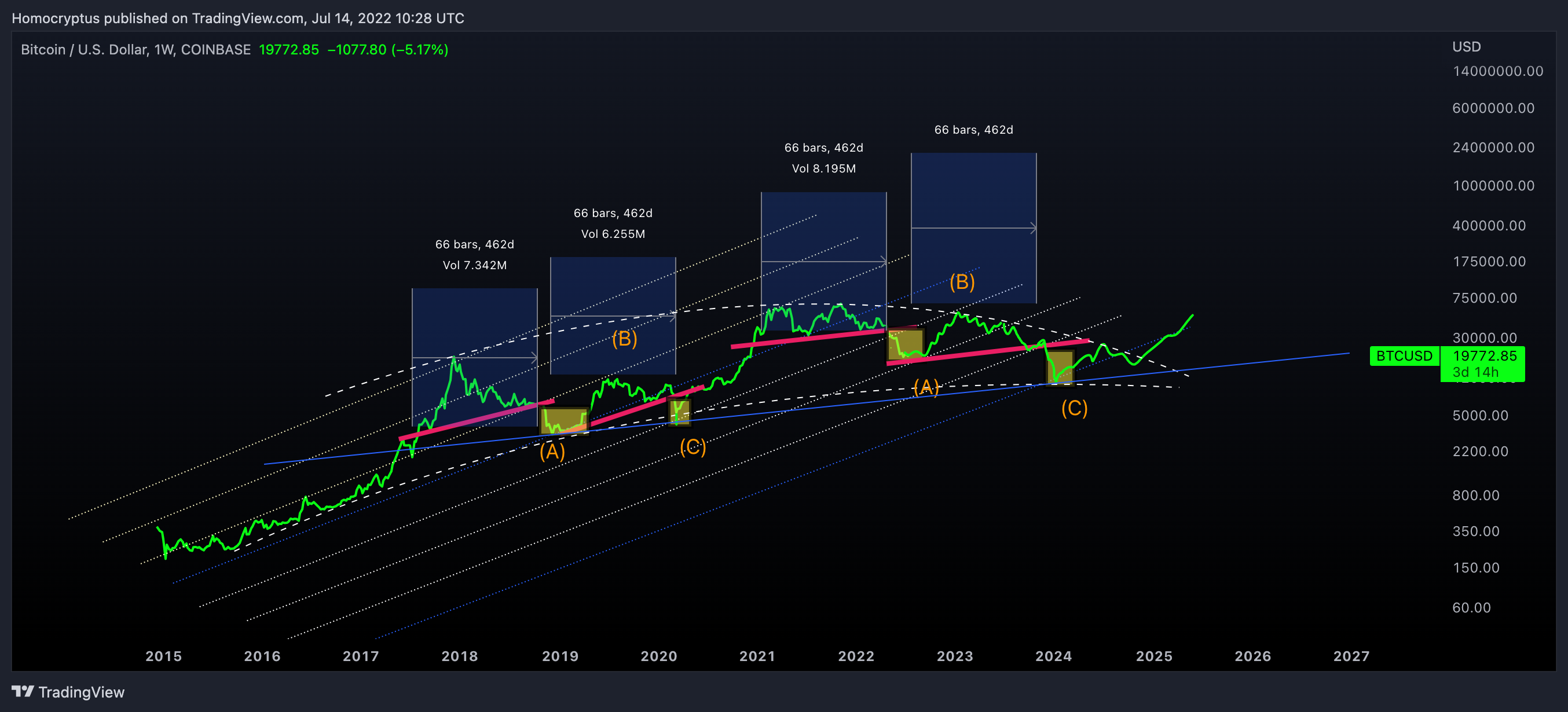This screenshot has width=1568, height=712.
Task: Click the 2027 year on time axis
Action: 1352,656
